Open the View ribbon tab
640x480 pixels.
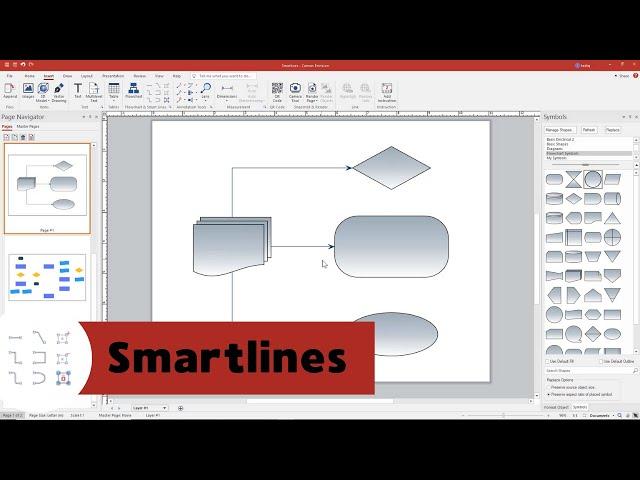(x=159, y=76)
